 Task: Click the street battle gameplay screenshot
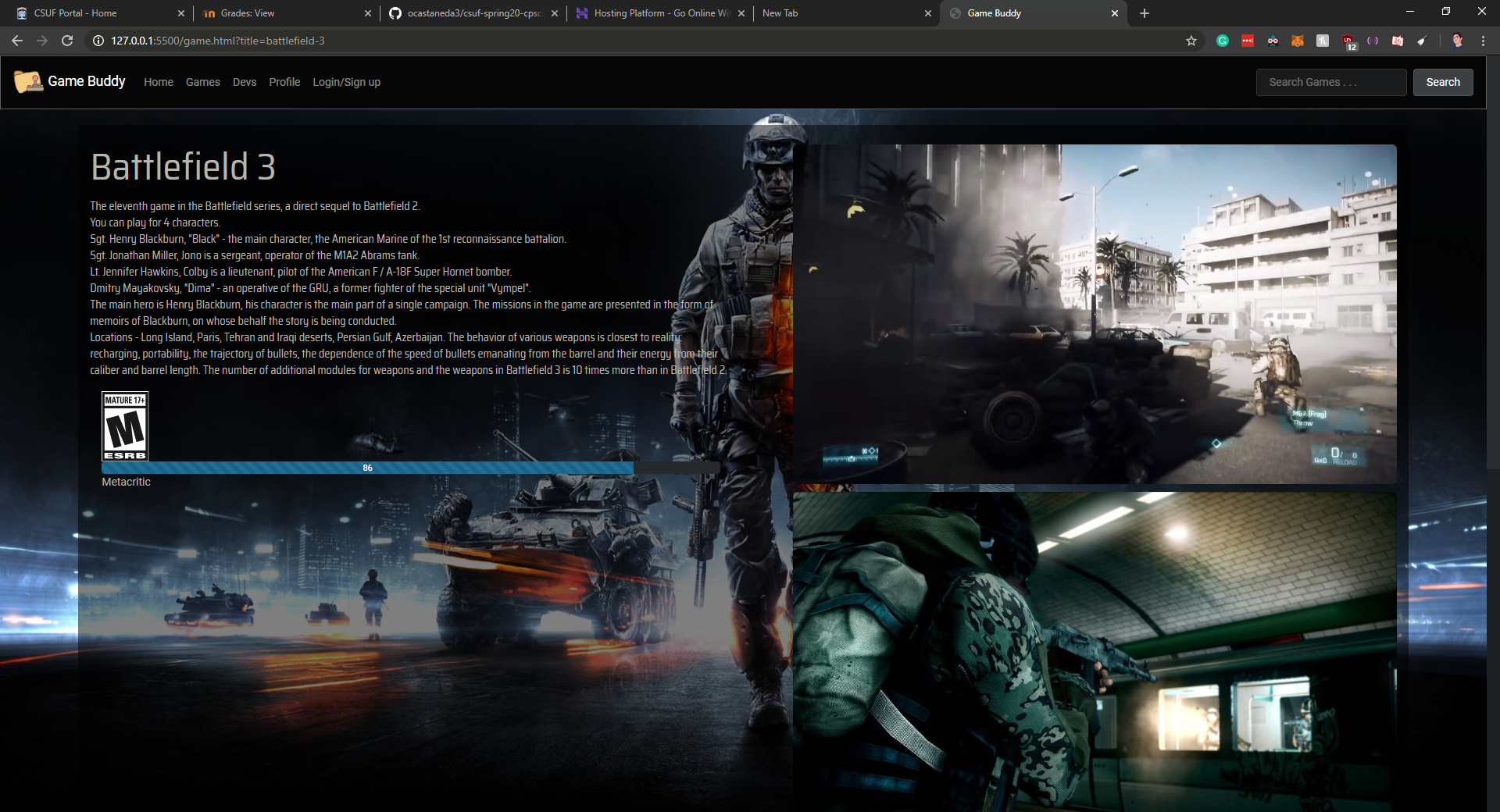(1095, 314)
